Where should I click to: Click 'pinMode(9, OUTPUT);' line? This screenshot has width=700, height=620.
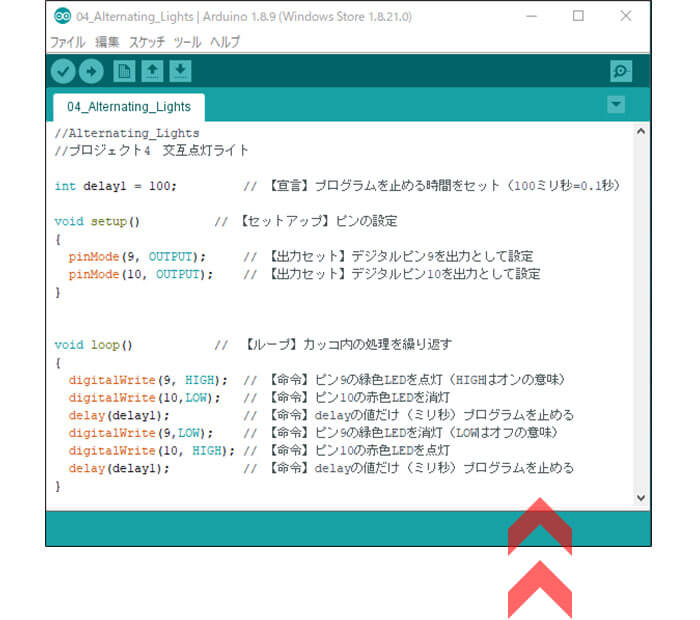pos(137,257)
